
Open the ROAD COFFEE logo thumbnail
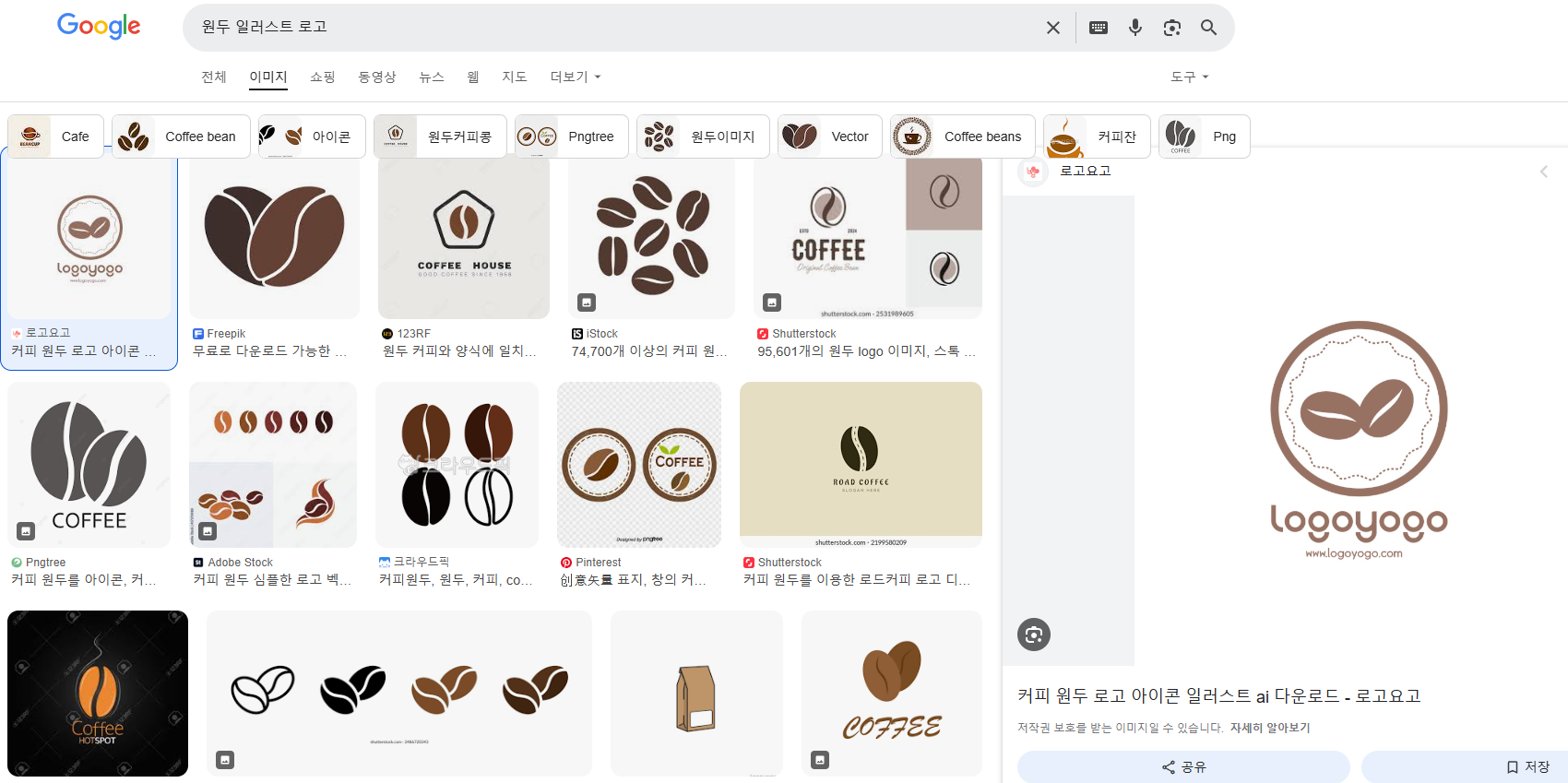pyautogui.click(x=861, y=465)
